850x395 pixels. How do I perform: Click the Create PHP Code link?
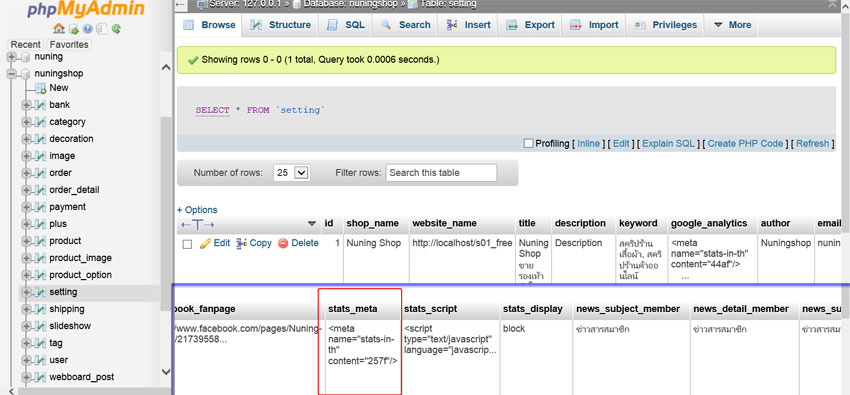coord(745,144)
